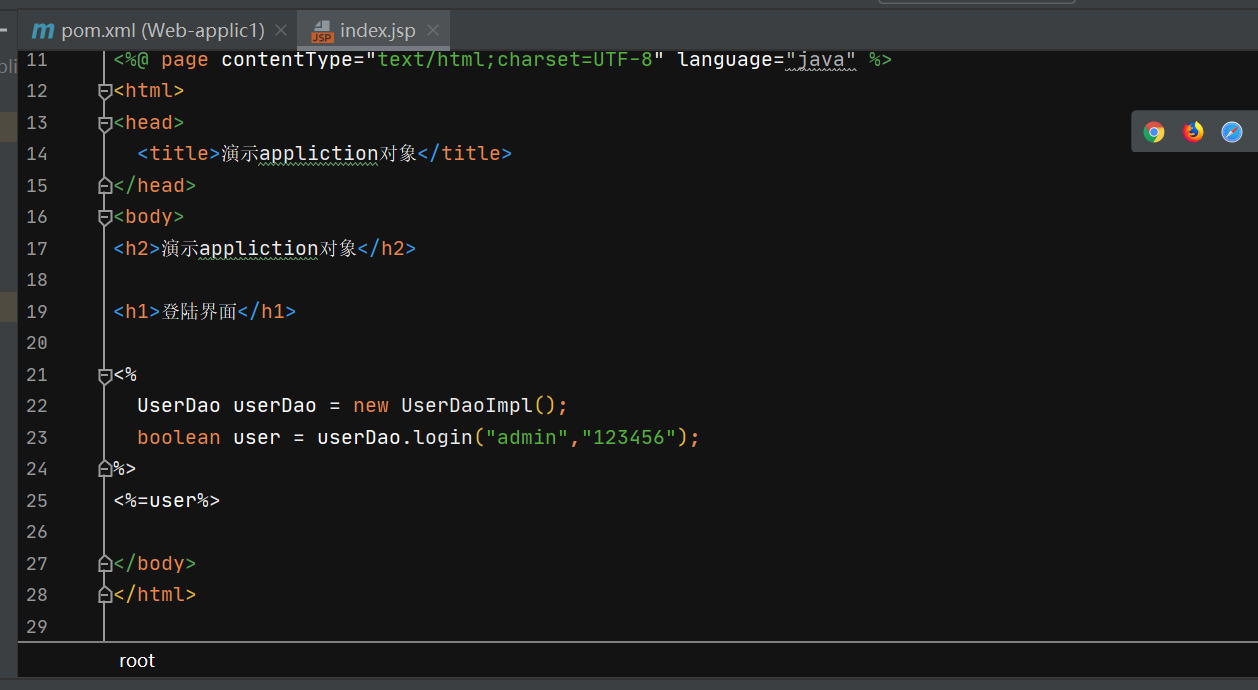Screen dimensions: 1258x690
Task: Click line number 20 in the gutter
Action: point(36,342)
